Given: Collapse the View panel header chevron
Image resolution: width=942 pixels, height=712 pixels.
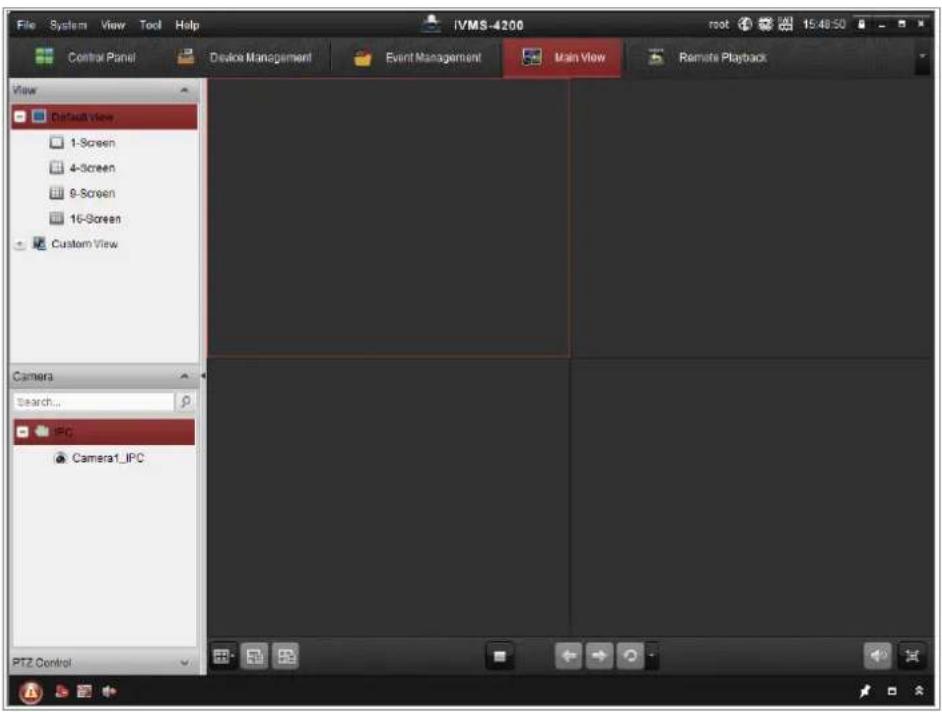Looking at the screenshot, I should (184, 90).
